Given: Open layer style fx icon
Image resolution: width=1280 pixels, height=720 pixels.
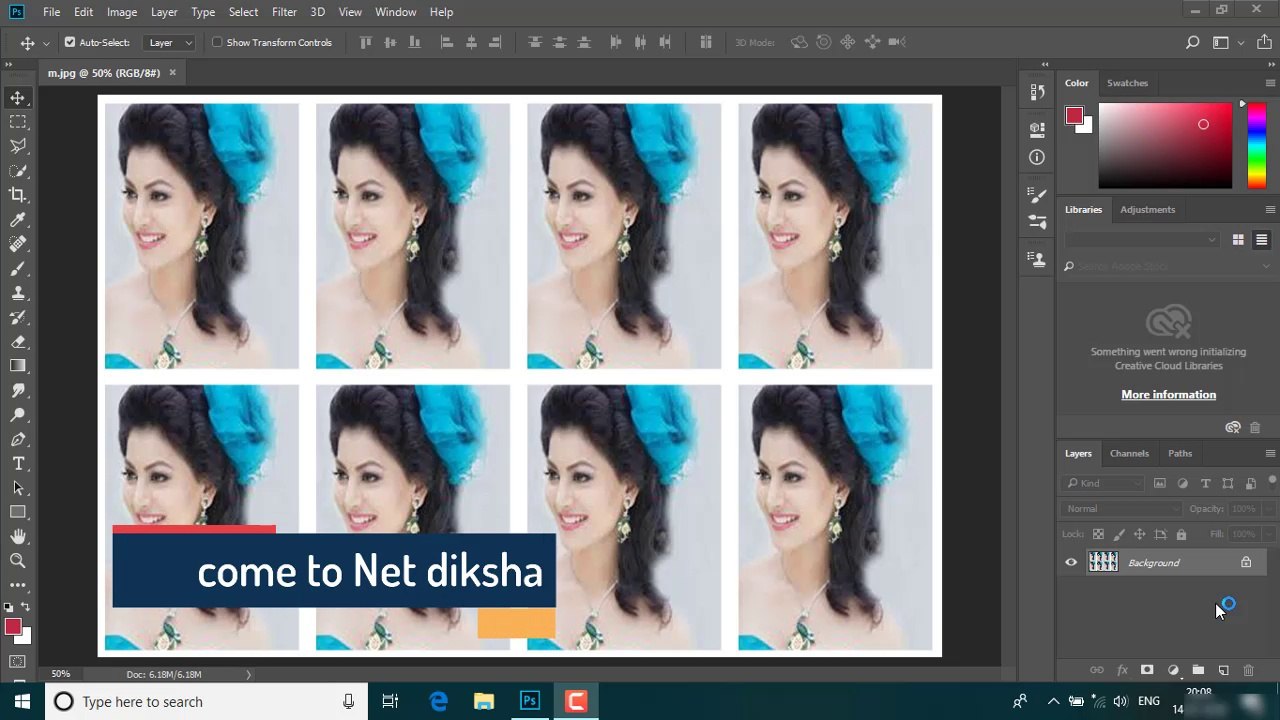Looking at the screenshot, I should 1122,670.
